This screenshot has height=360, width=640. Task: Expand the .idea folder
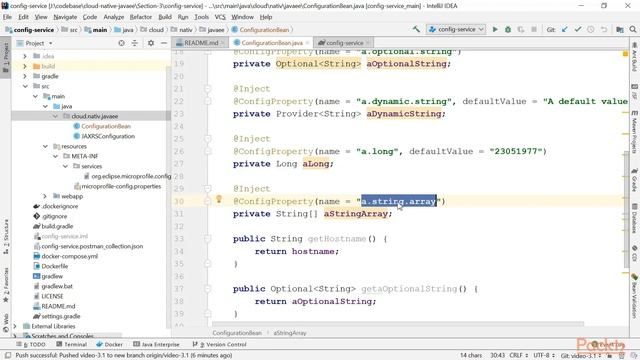pos(25,56)
